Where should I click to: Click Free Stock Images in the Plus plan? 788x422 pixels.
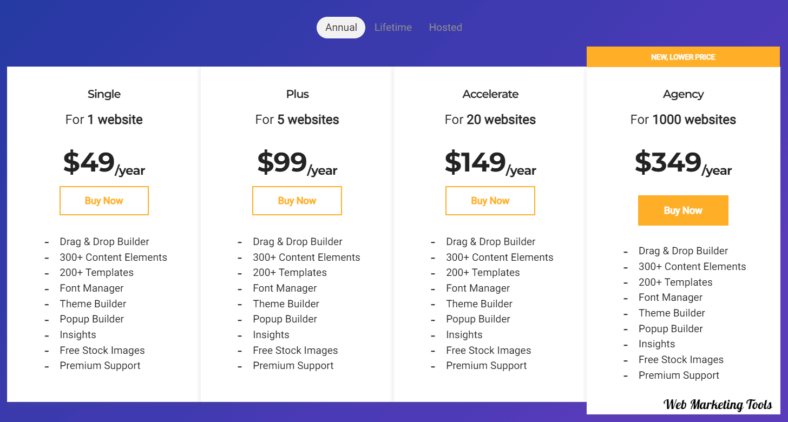coord(295,350)
